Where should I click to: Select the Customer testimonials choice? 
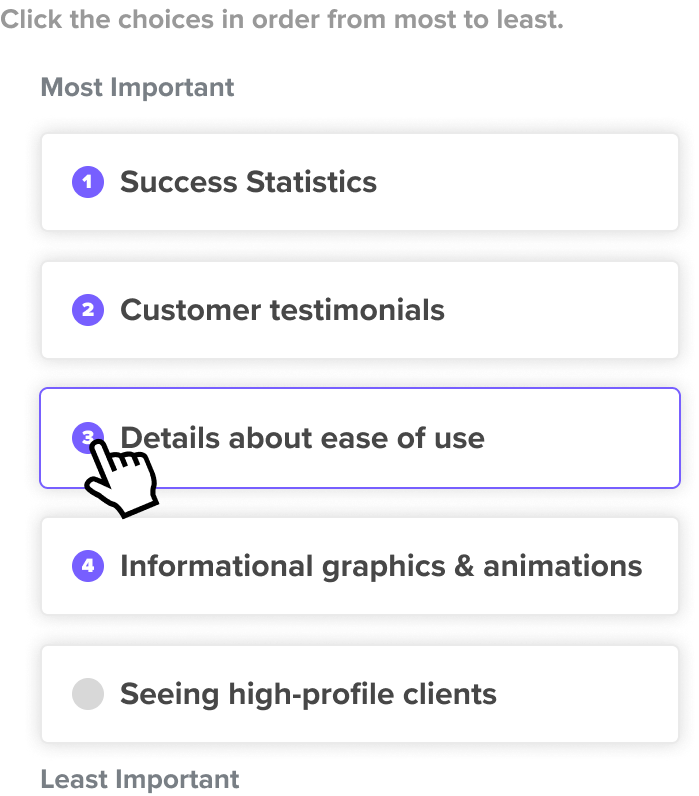click(360, 310)
